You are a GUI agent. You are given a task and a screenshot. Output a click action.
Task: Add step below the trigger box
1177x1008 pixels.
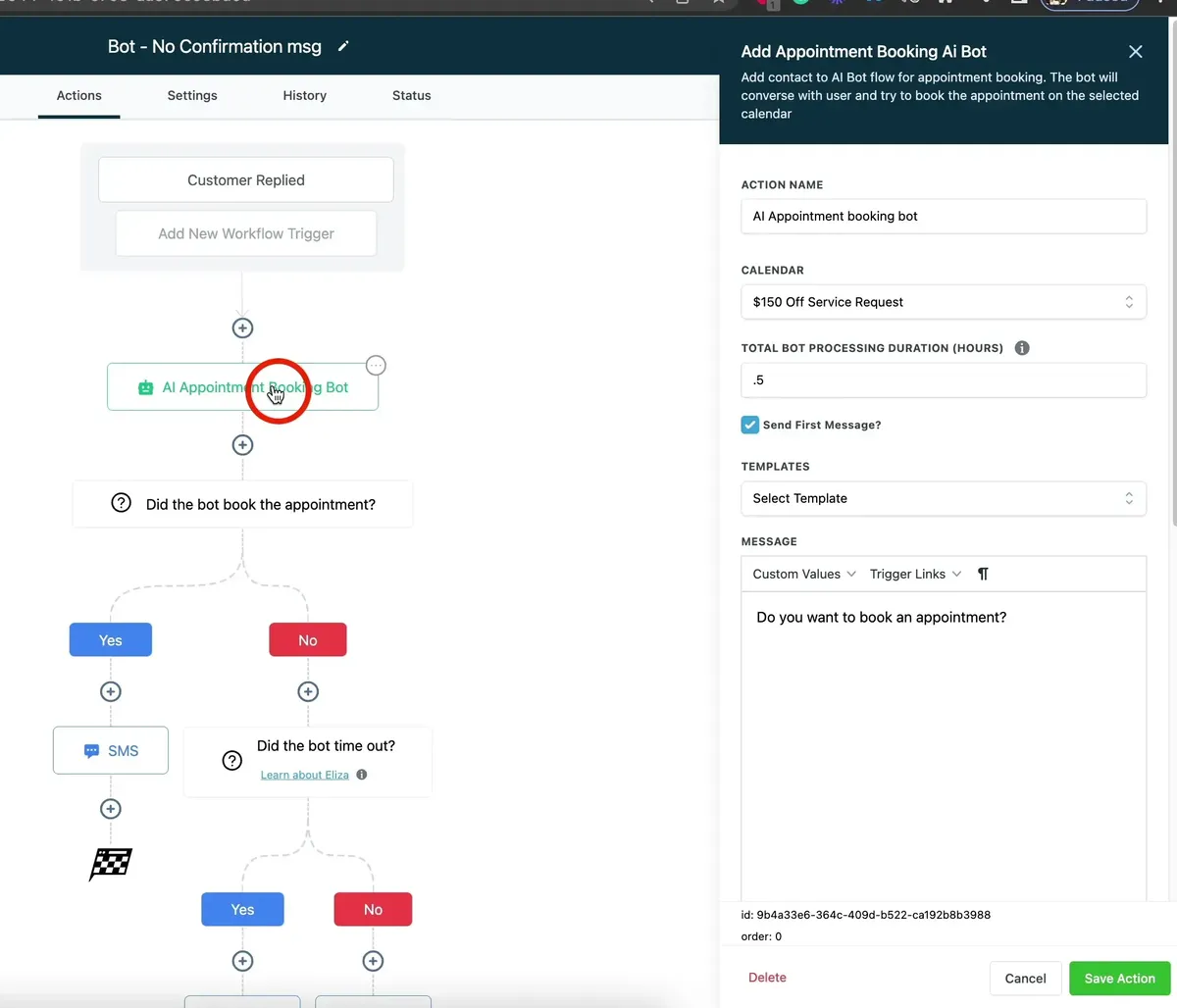pyautogui.click(x=242, y=328)
